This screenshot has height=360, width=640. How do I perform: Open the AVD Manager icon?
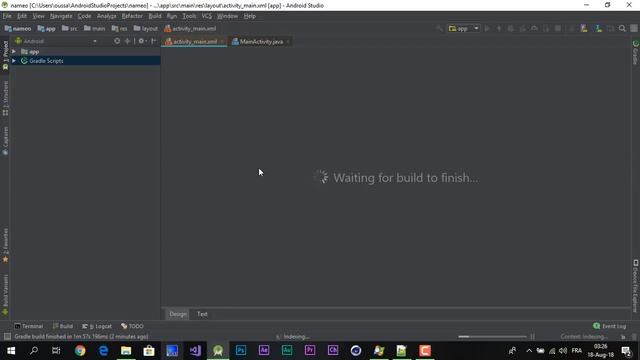click(x=584, y=29)
